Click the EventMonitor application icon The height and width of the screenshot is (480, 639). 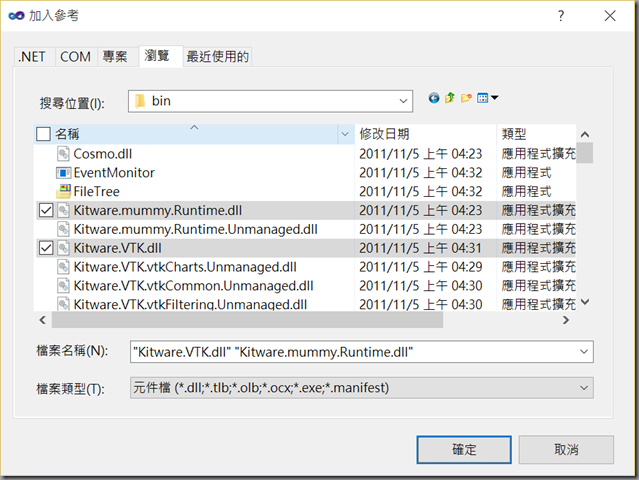63,173
